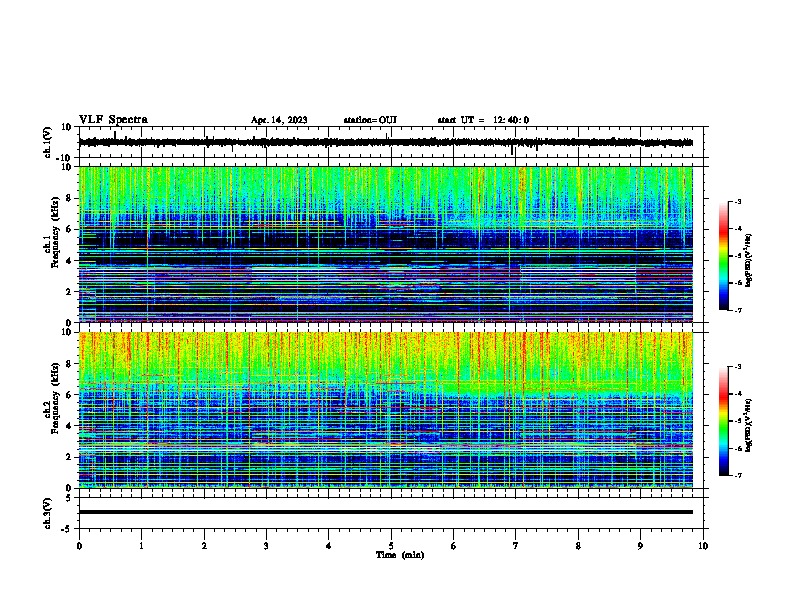Click the time axis tick label "10"

703,546
